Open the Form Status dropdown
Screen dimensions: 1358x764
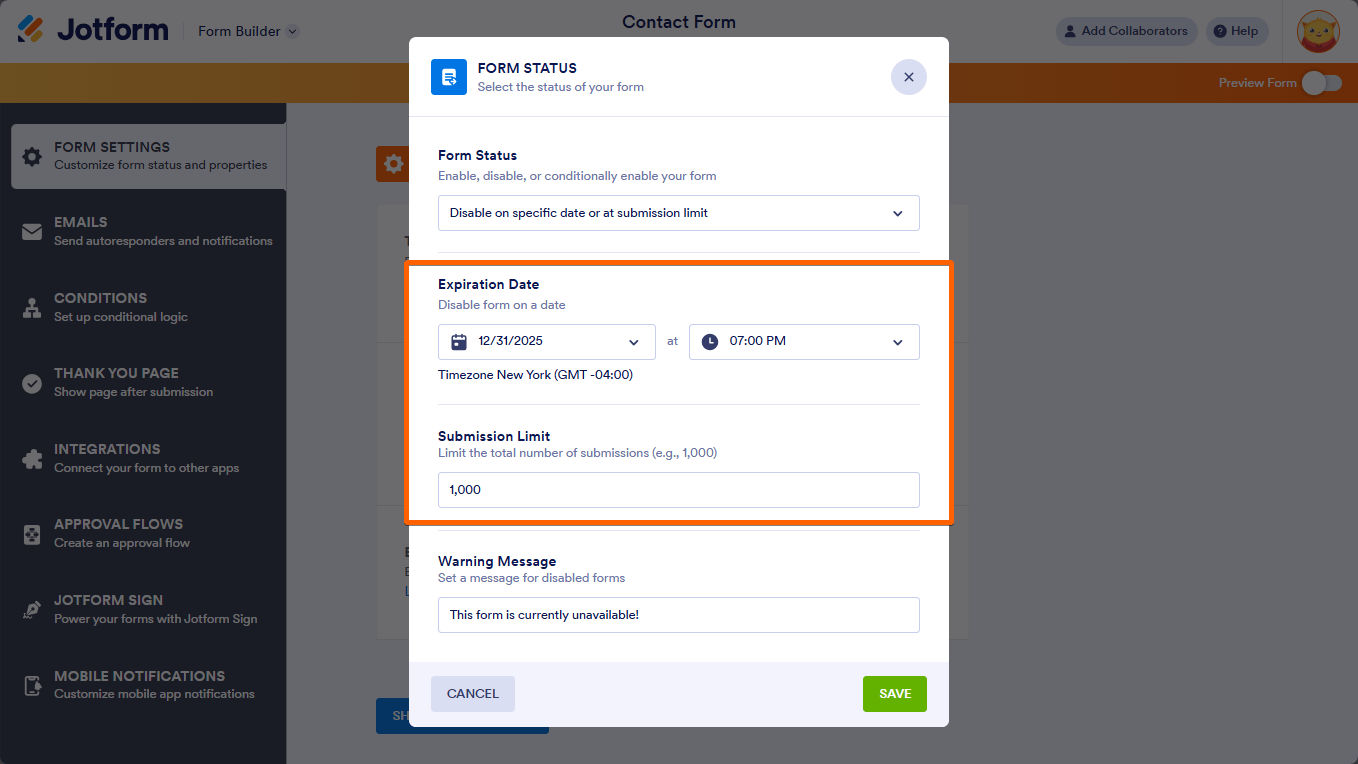pos(678,213)
